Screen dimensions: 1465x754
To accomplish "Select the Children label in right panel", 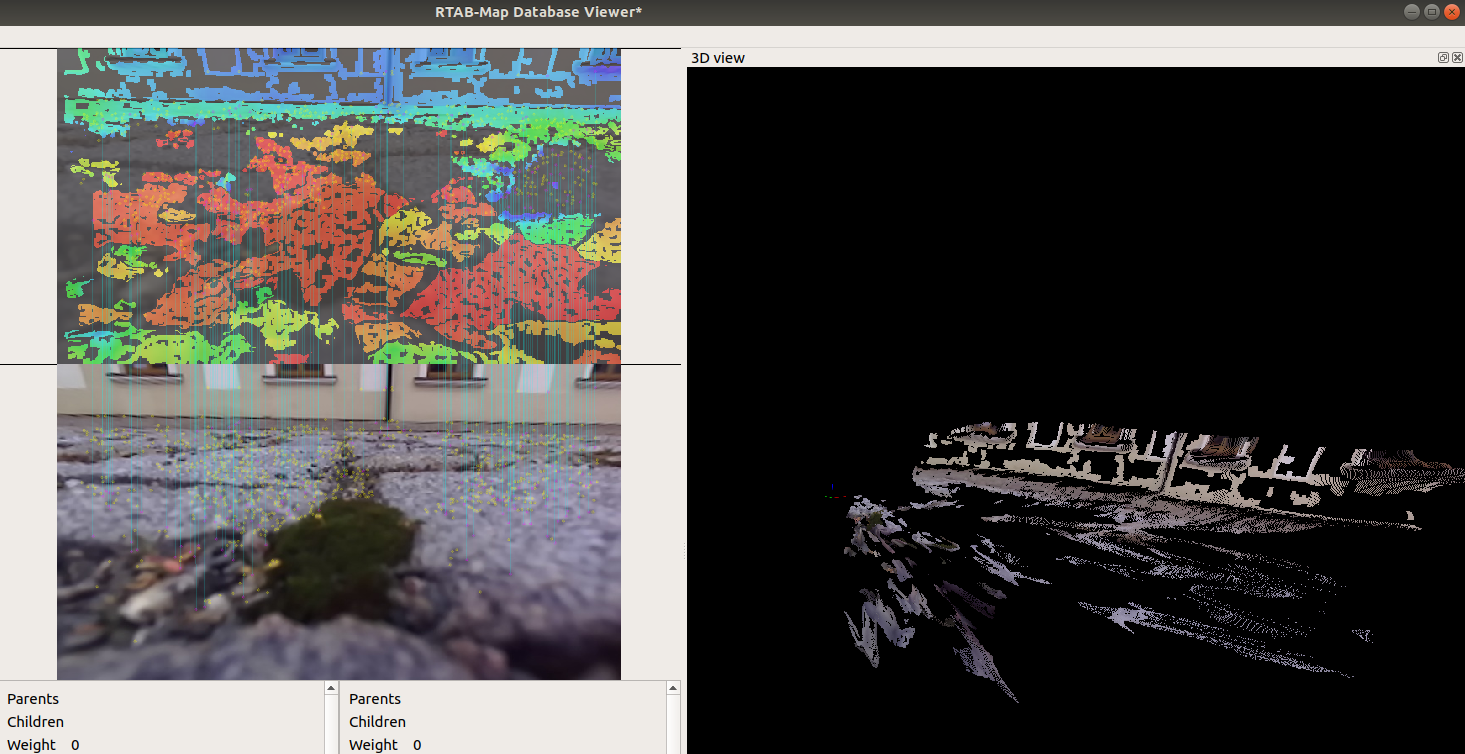I will point(377,722).
